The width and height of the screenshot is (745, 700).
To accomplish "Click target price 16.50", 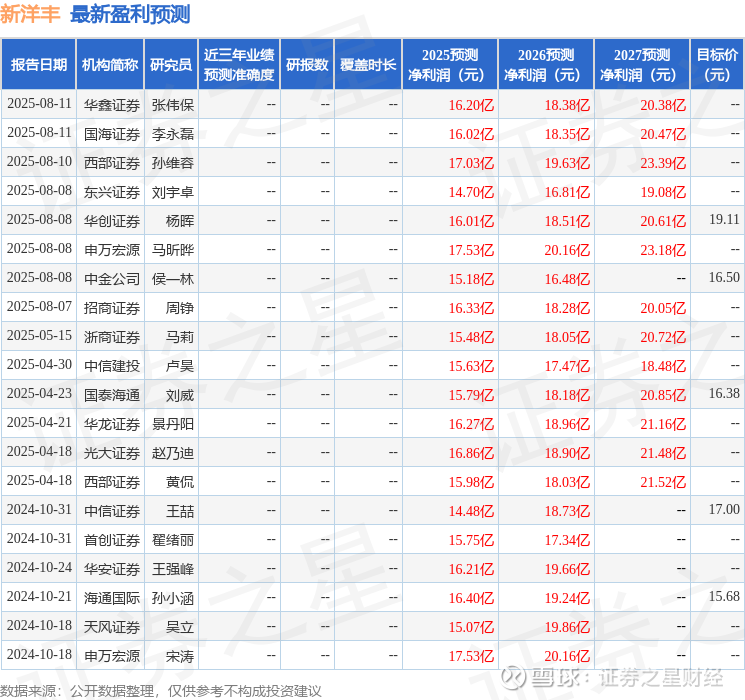I will click(x=724, y=278).
